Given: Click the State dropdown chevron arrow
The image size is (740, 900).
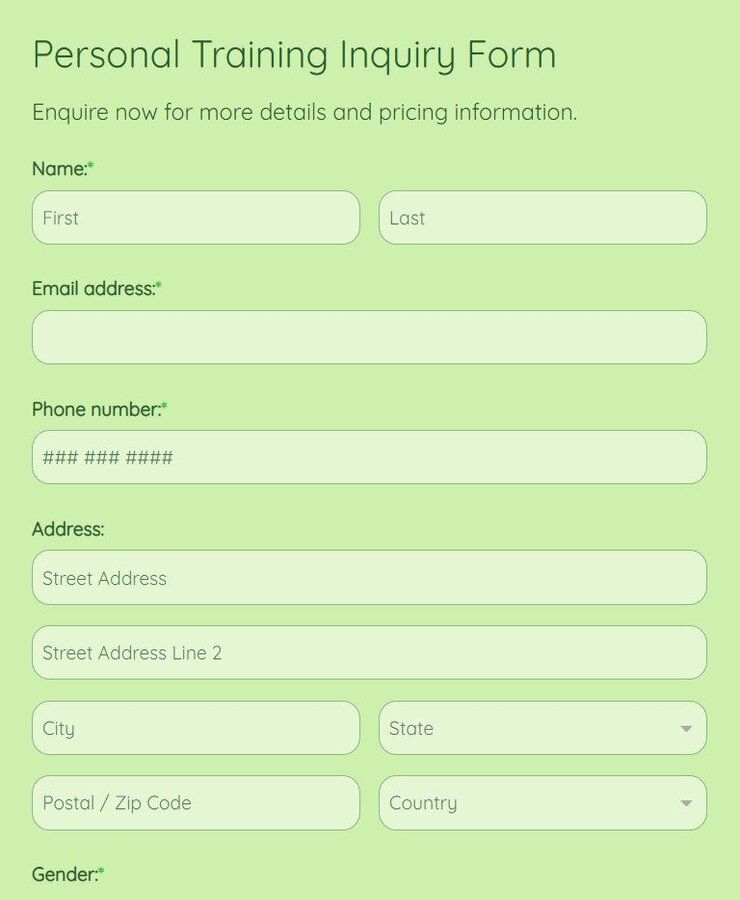Looking at the screenshot, I should coord(686,728).
